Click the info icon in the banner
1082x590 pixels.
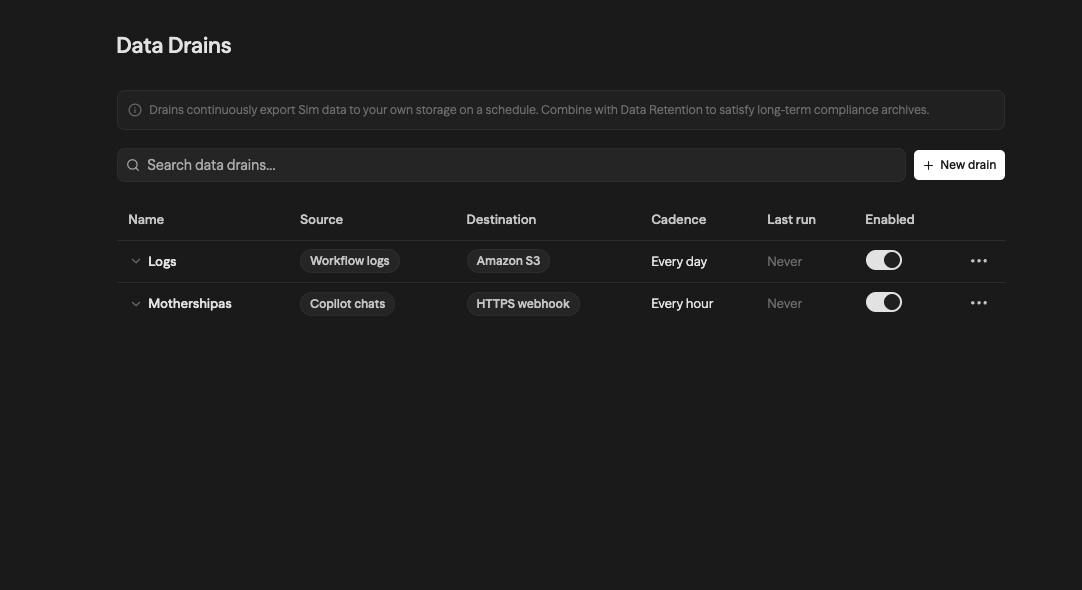coord(135,110)
